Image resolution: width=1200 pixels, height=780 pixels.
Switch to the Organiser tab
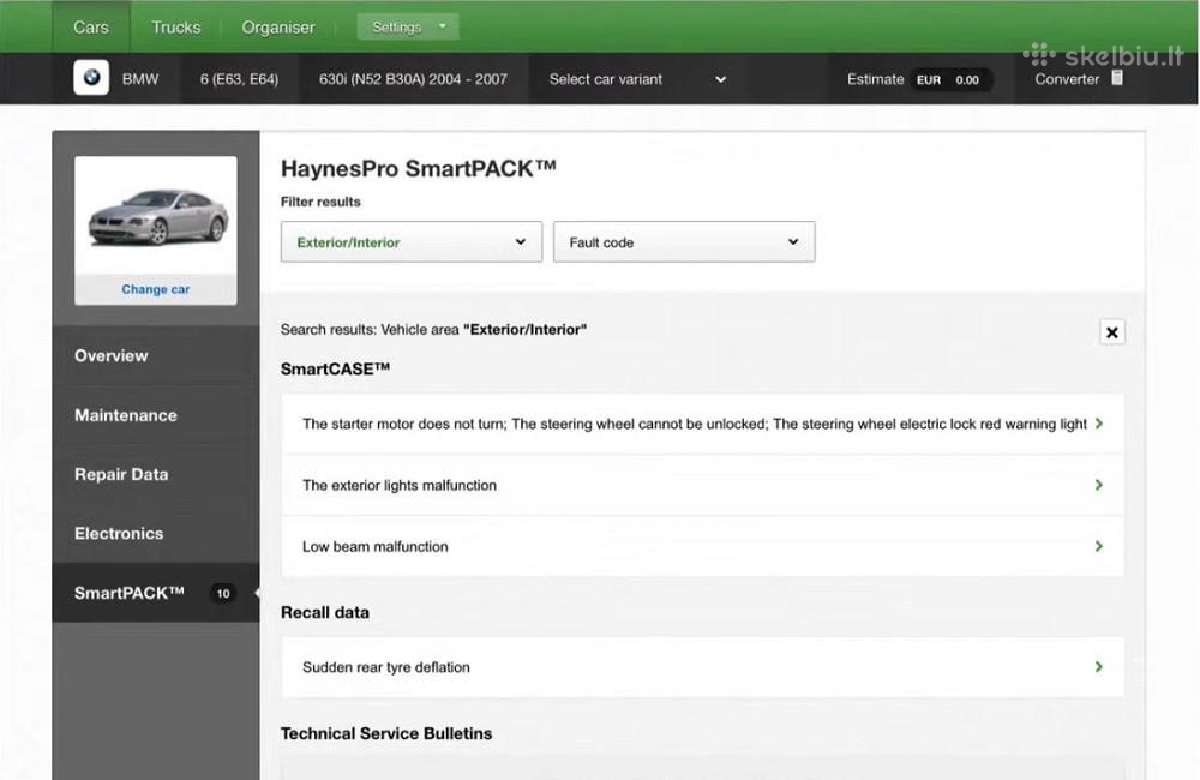point(278,27)
